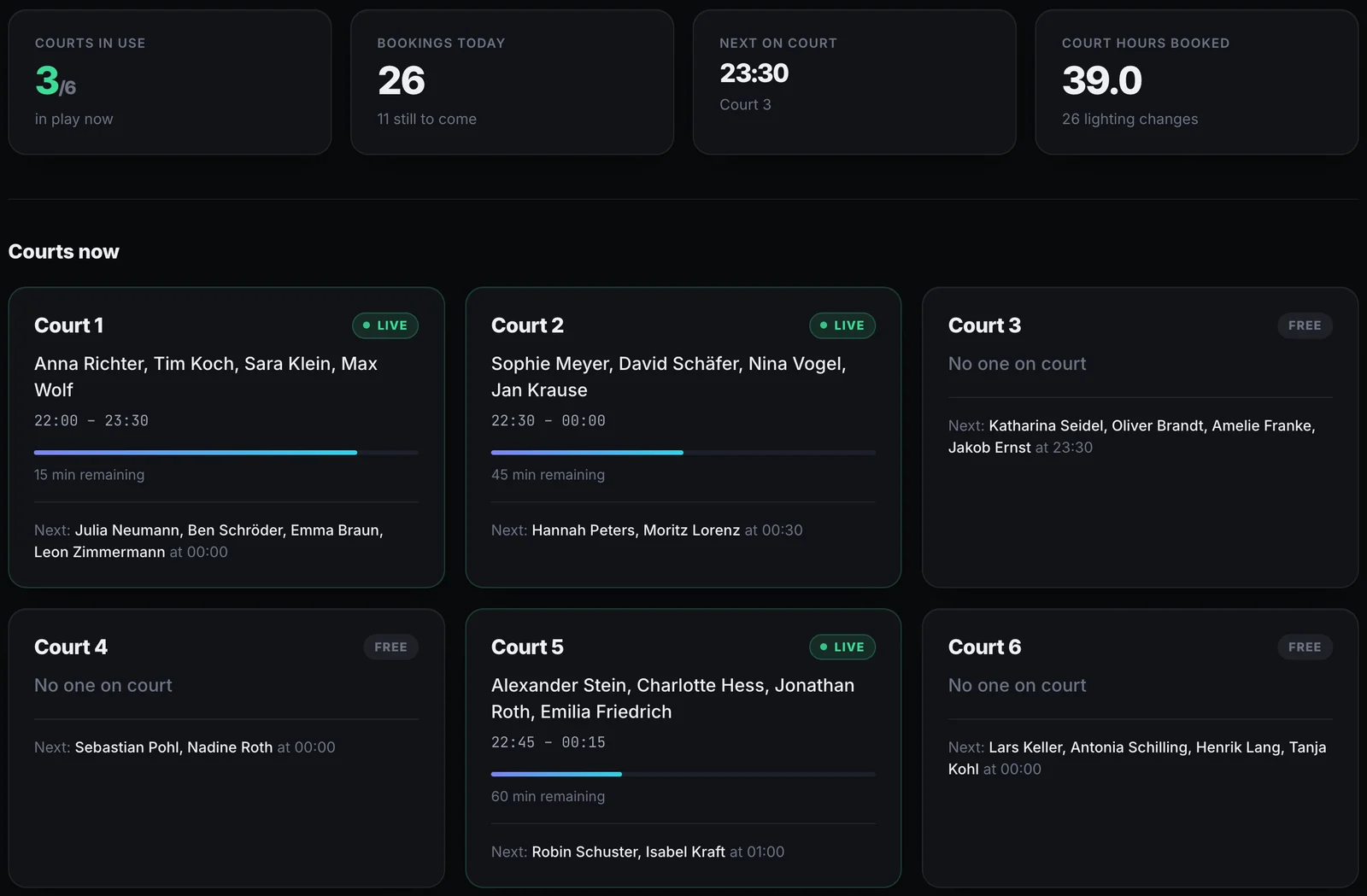1367x896 pixels.
Task: Open the Next On Court stat card
Action: click(x=854, y=82)
